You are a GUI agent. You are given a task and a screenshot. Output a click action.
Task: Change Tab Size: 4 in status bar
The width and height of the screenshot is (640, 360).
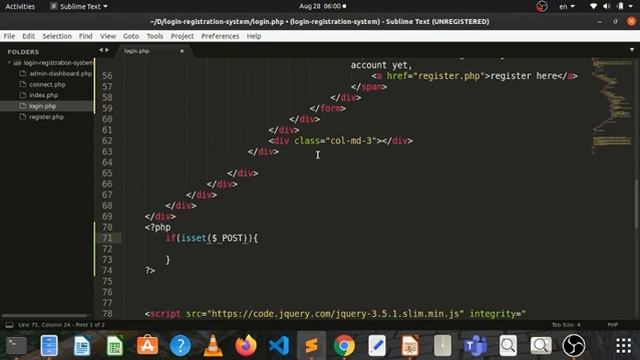coord(566,325)
